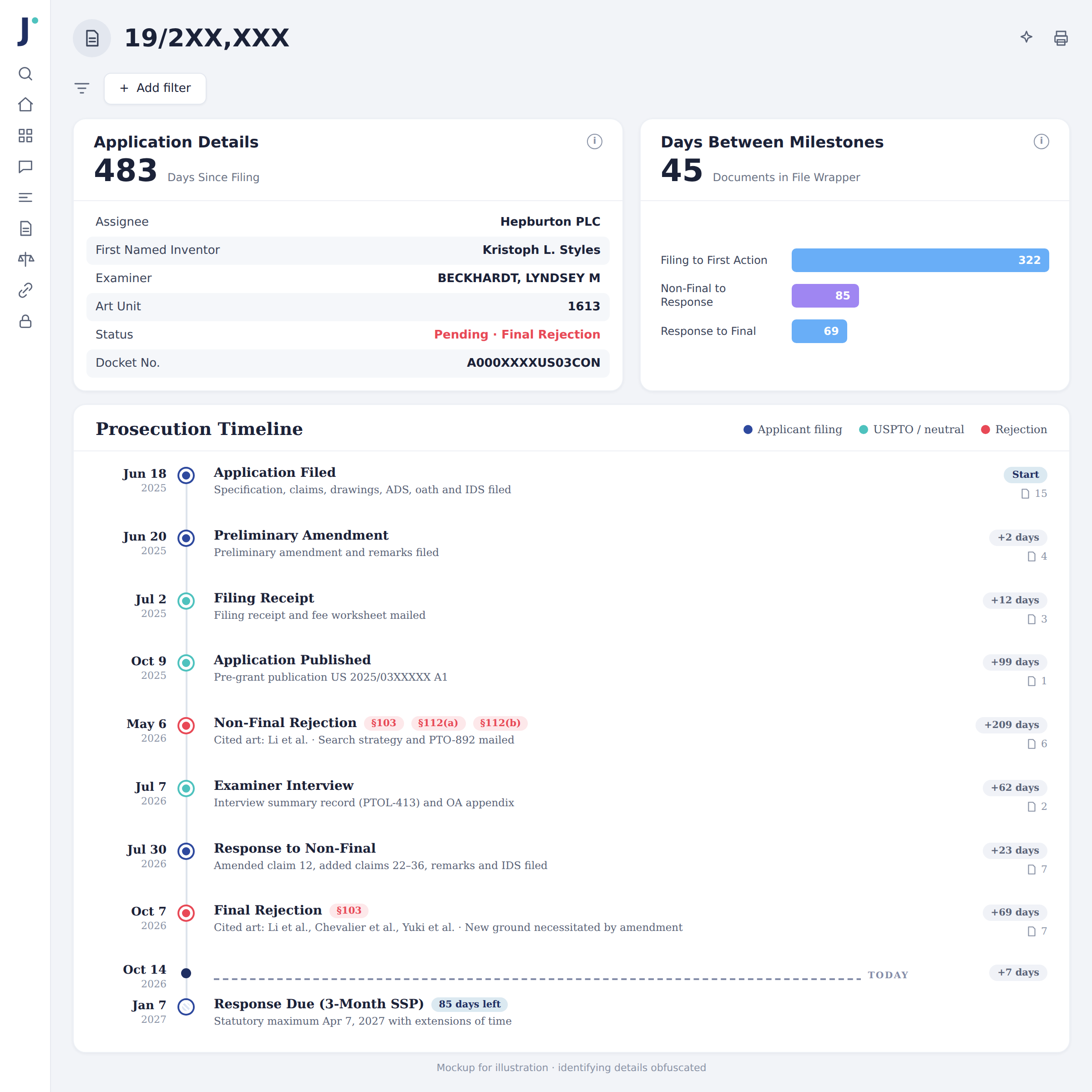Image resolution: width=1092 pixels, height=1092 pixels.
Task: Click the Response to Final bar
Action: (819, 331)
